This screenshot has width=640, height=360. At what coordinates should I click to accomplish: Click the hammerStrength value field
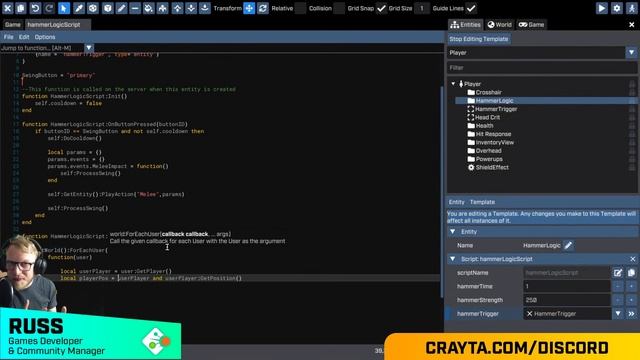567,300
